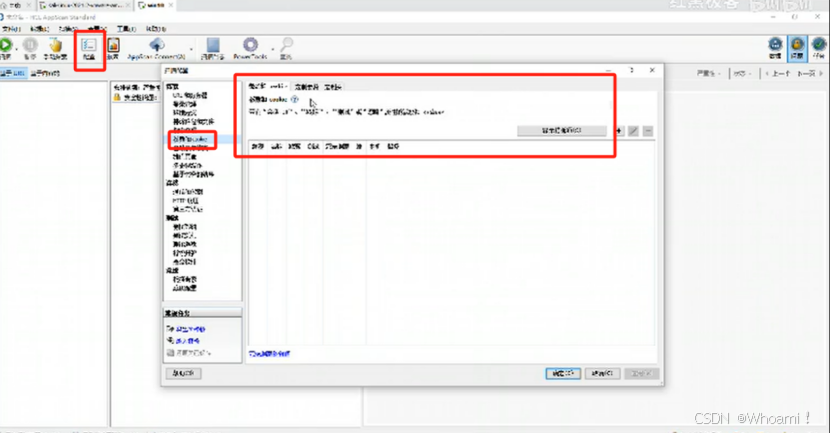Add a parameter with the plus icon
Screen dimensions: 831x434
[x=619, y=131]
